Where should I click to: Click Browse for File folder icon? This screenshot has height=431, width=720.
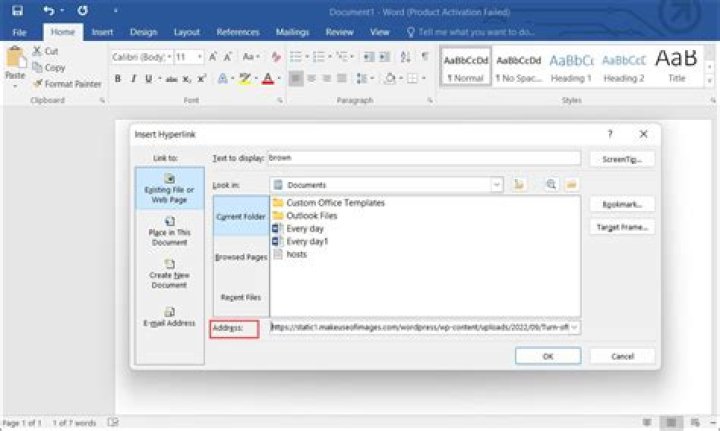click(x=571, y=185)
